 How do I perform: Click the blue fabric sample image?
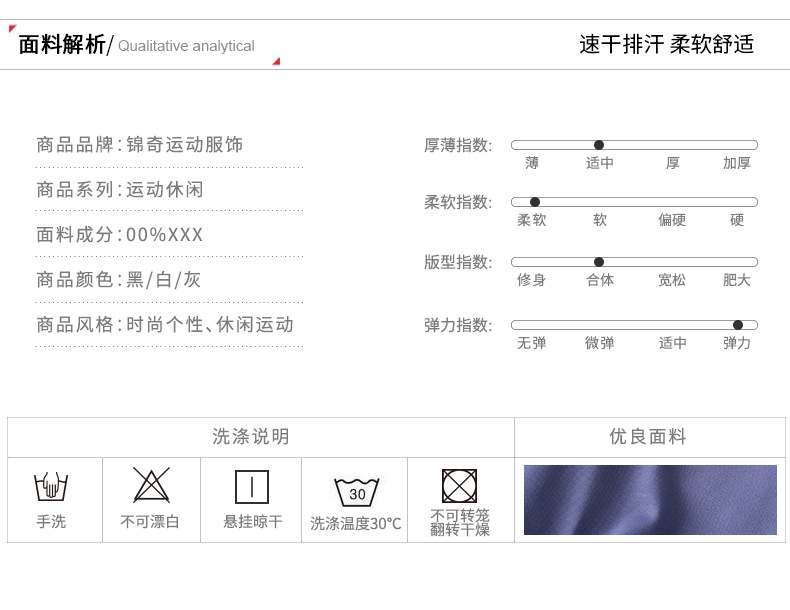point(650,500)
